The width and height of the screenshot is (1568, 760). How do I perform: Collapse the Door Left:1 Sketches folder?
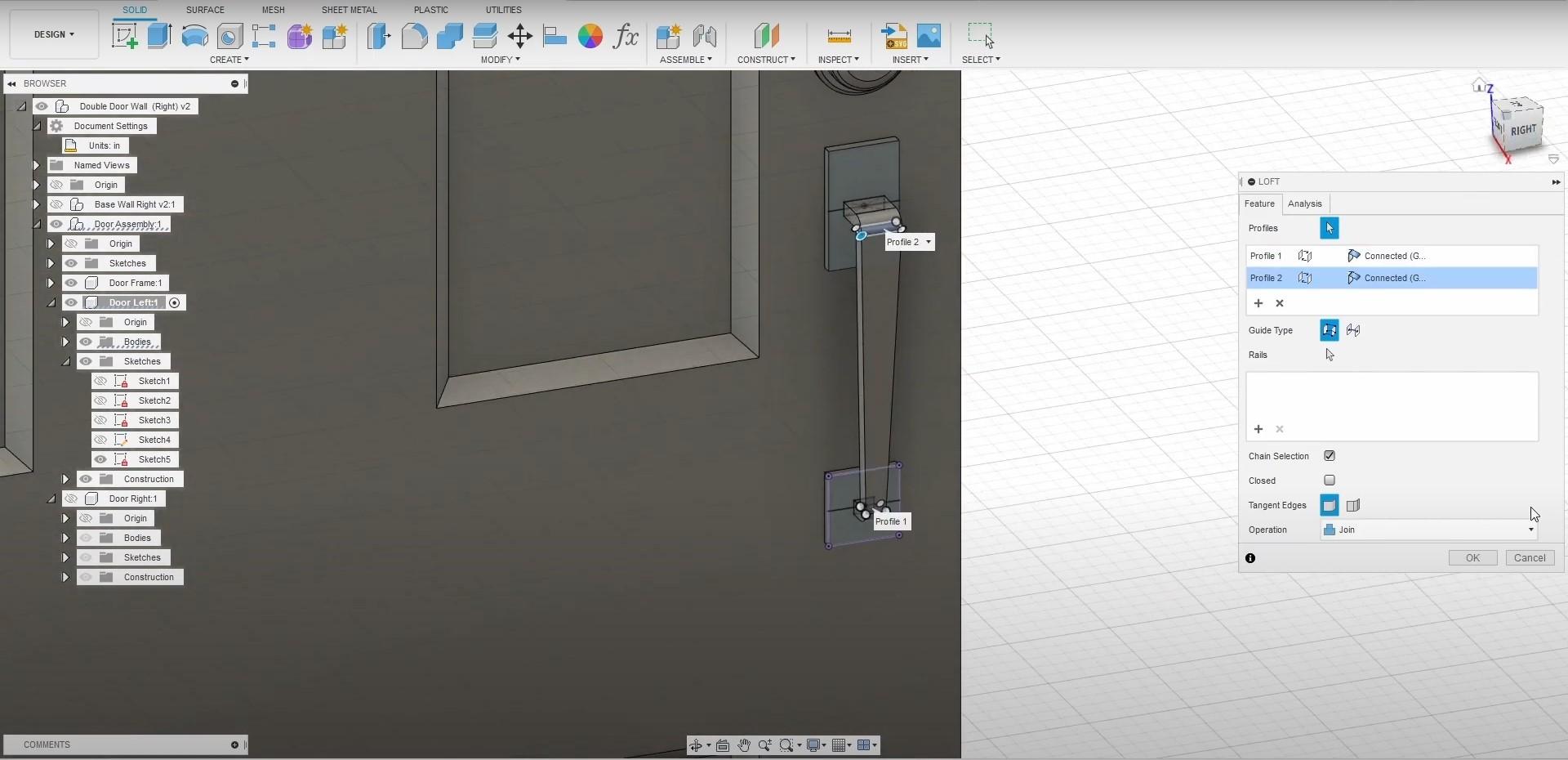[x=65, y=361]
